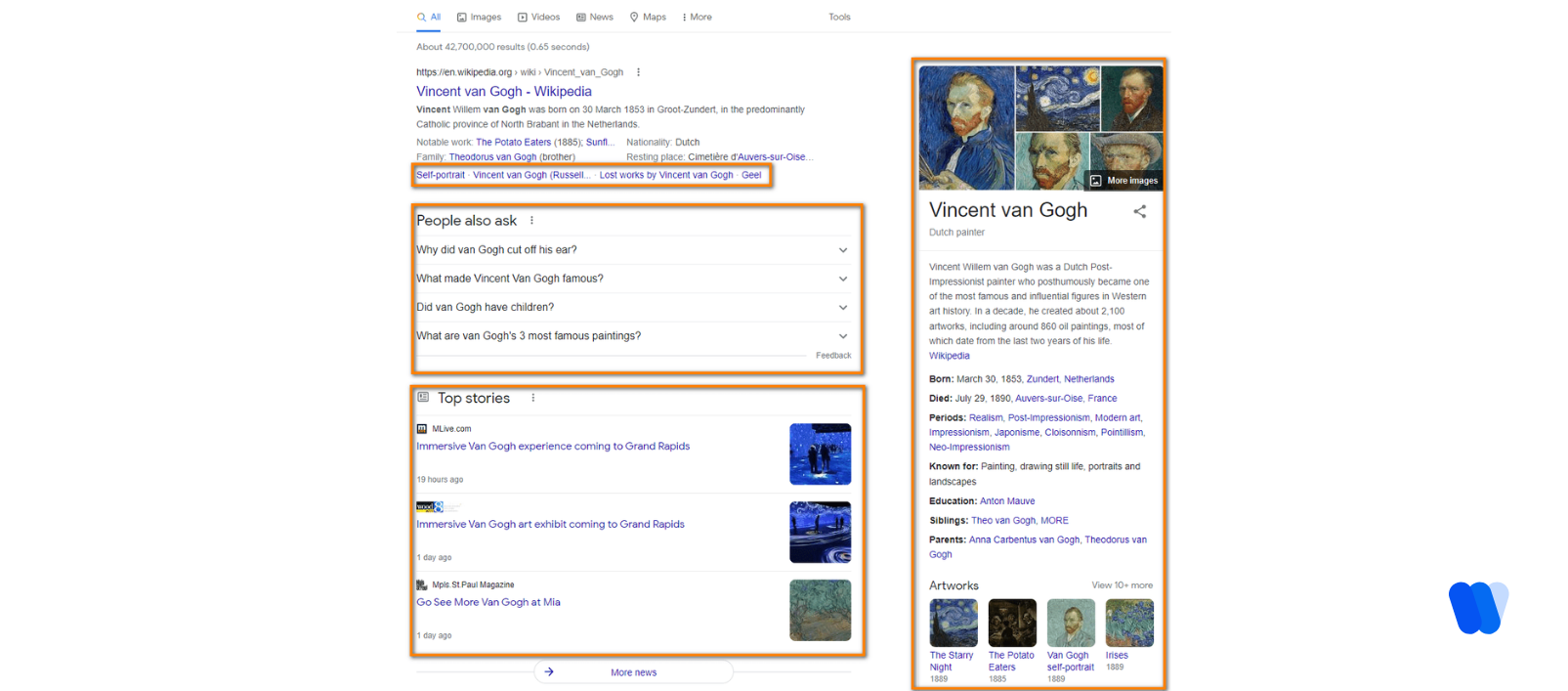This screenshot has width=1568, height=691.
Task: Open the More search options menu
Action: (x=697, y=17)
